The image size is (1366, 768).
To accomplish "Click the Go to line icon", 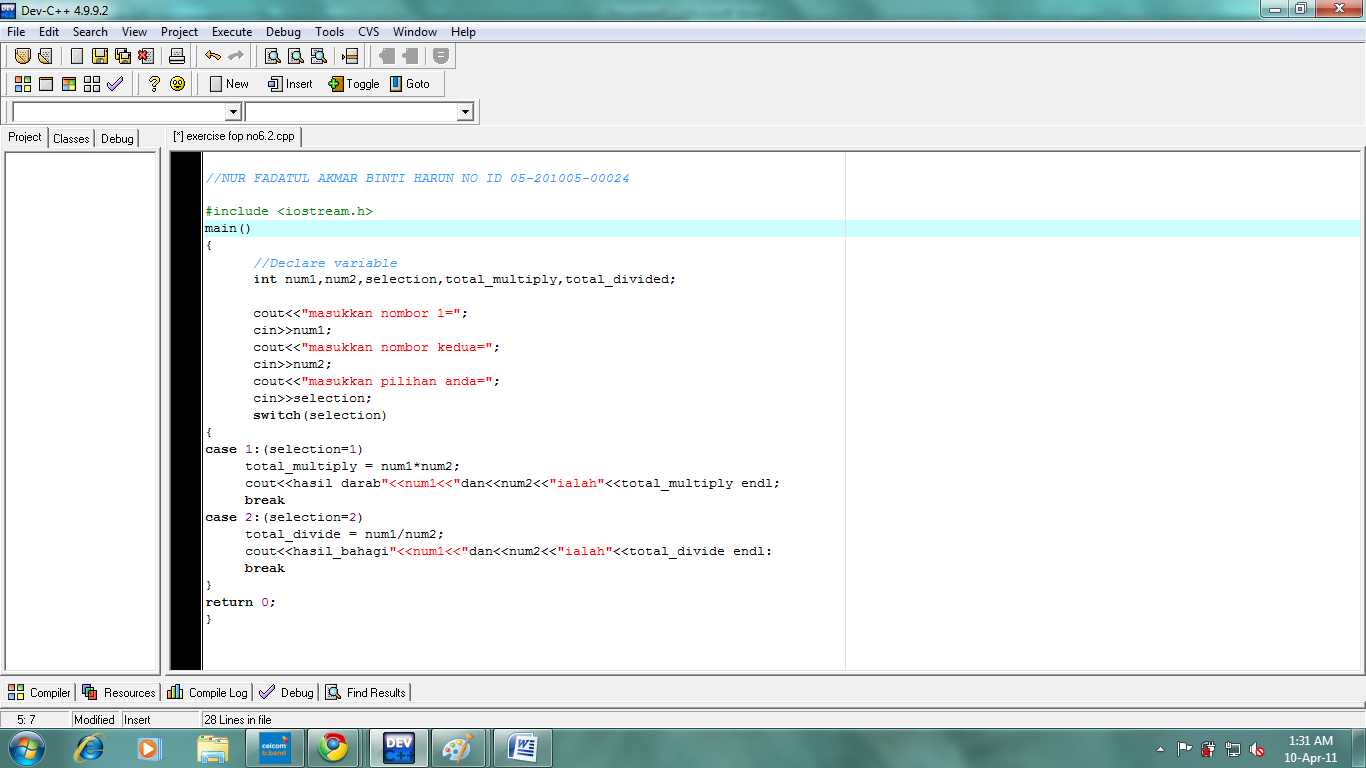I will [350, 56].
